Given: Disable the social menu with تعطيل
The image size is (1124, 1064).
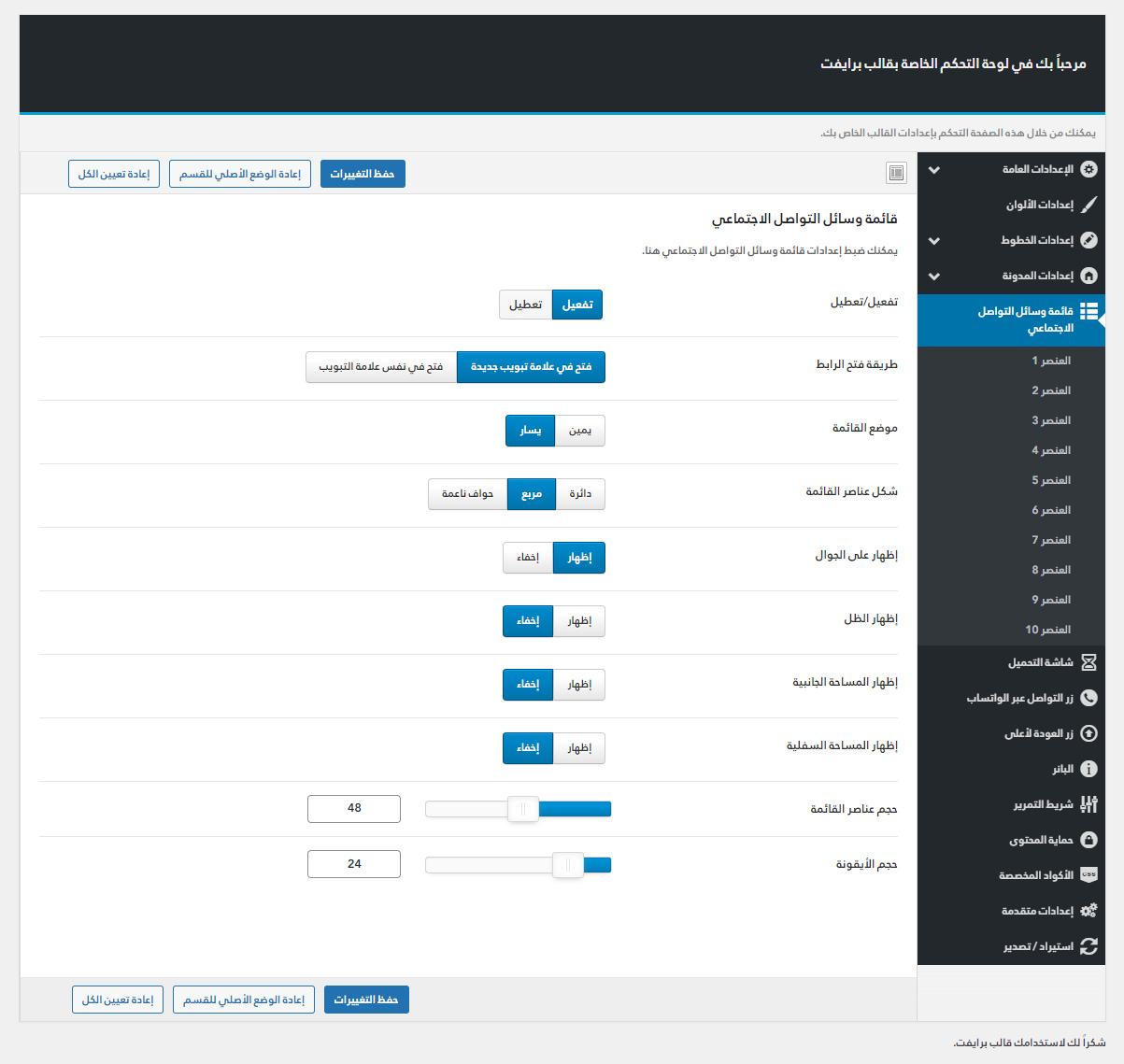Looking at the screenshot, I should (x=525, y=305).
